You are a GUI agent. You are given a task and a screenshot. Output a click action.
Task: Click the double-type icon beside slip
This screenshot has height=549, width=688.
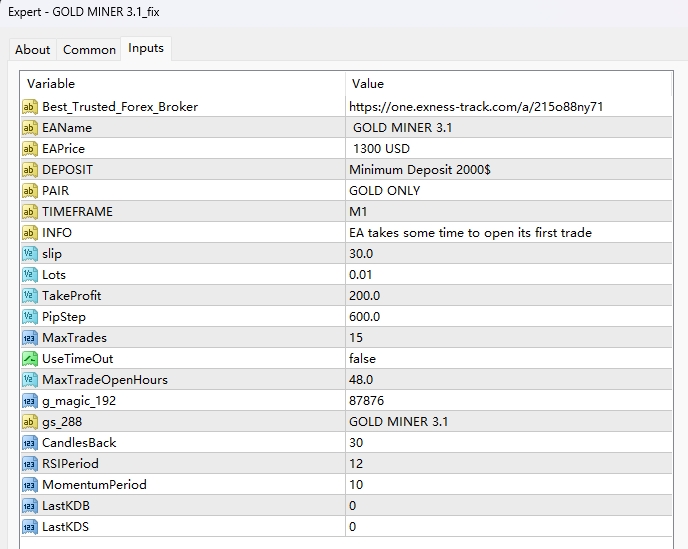(29, 254)
